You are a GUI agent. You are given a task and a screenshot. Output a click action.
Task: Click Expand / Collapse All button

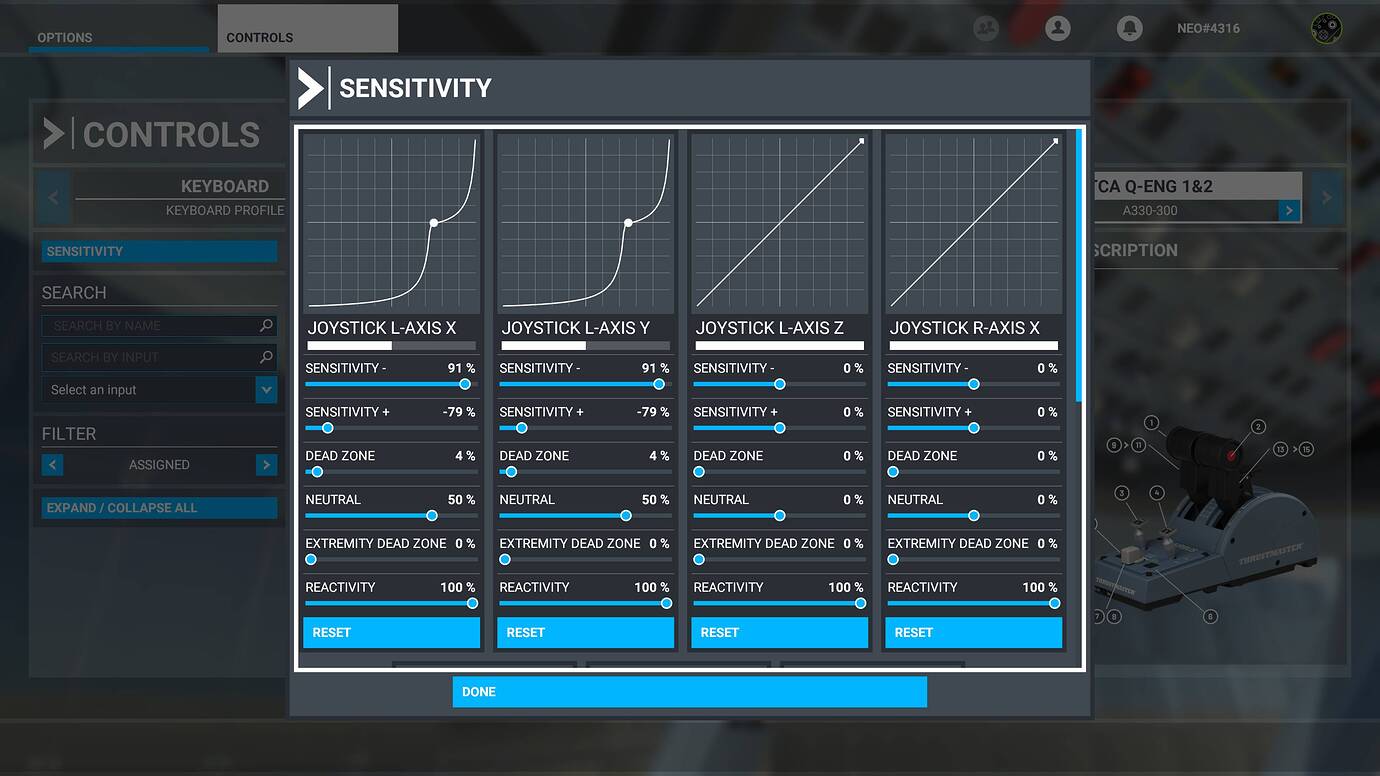[x=159, y=508]
